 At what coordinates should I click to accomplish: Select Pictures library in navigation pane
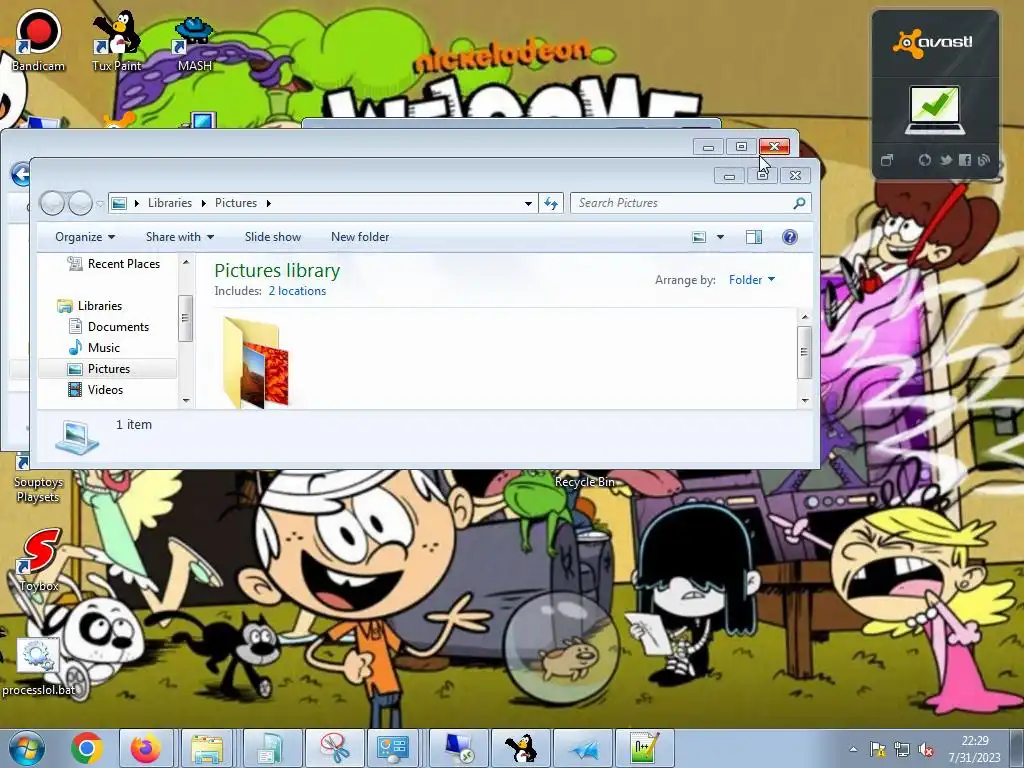107,369
